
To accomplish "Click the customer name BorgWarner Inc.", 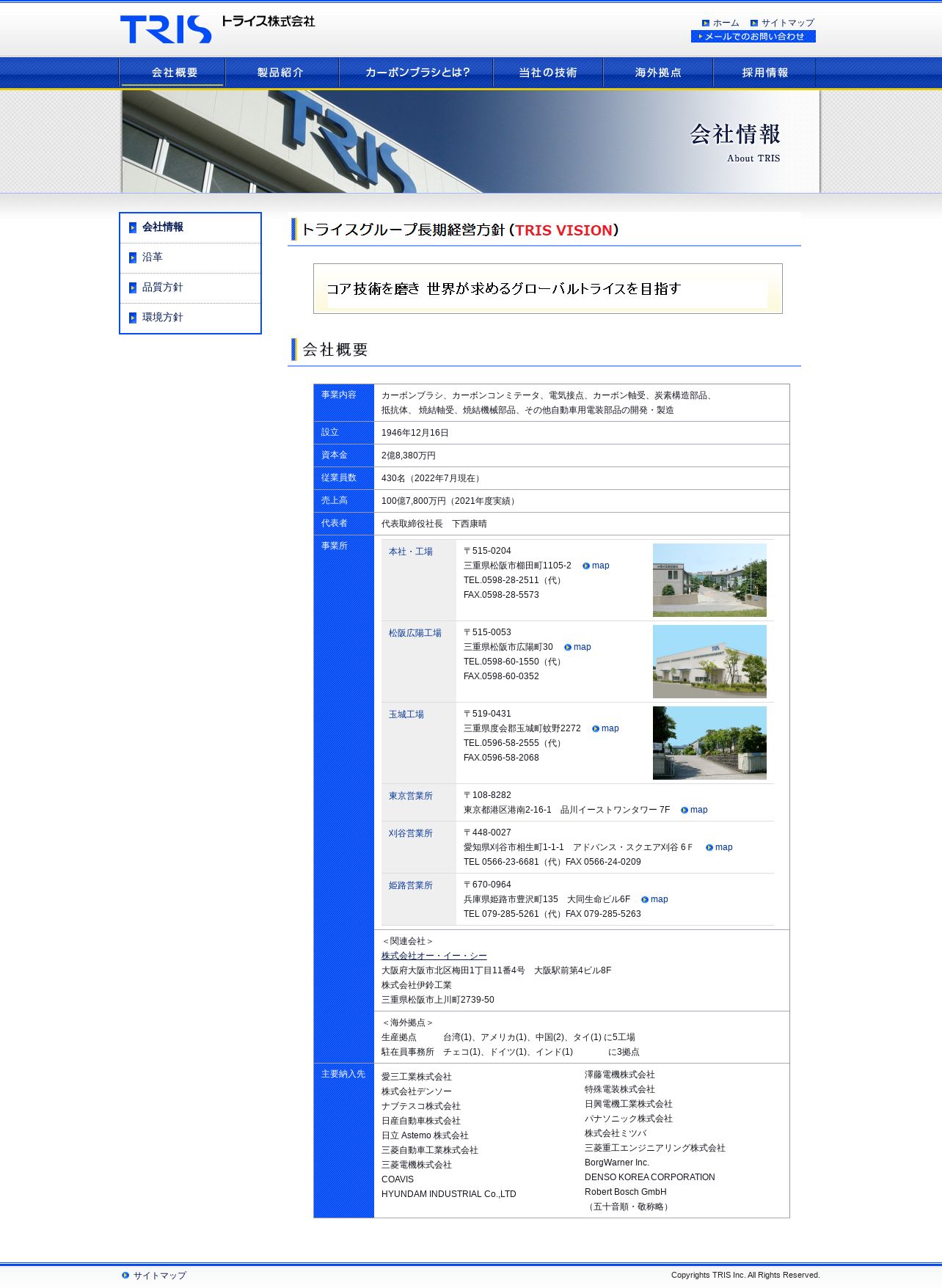I will tap(617, 1163).
